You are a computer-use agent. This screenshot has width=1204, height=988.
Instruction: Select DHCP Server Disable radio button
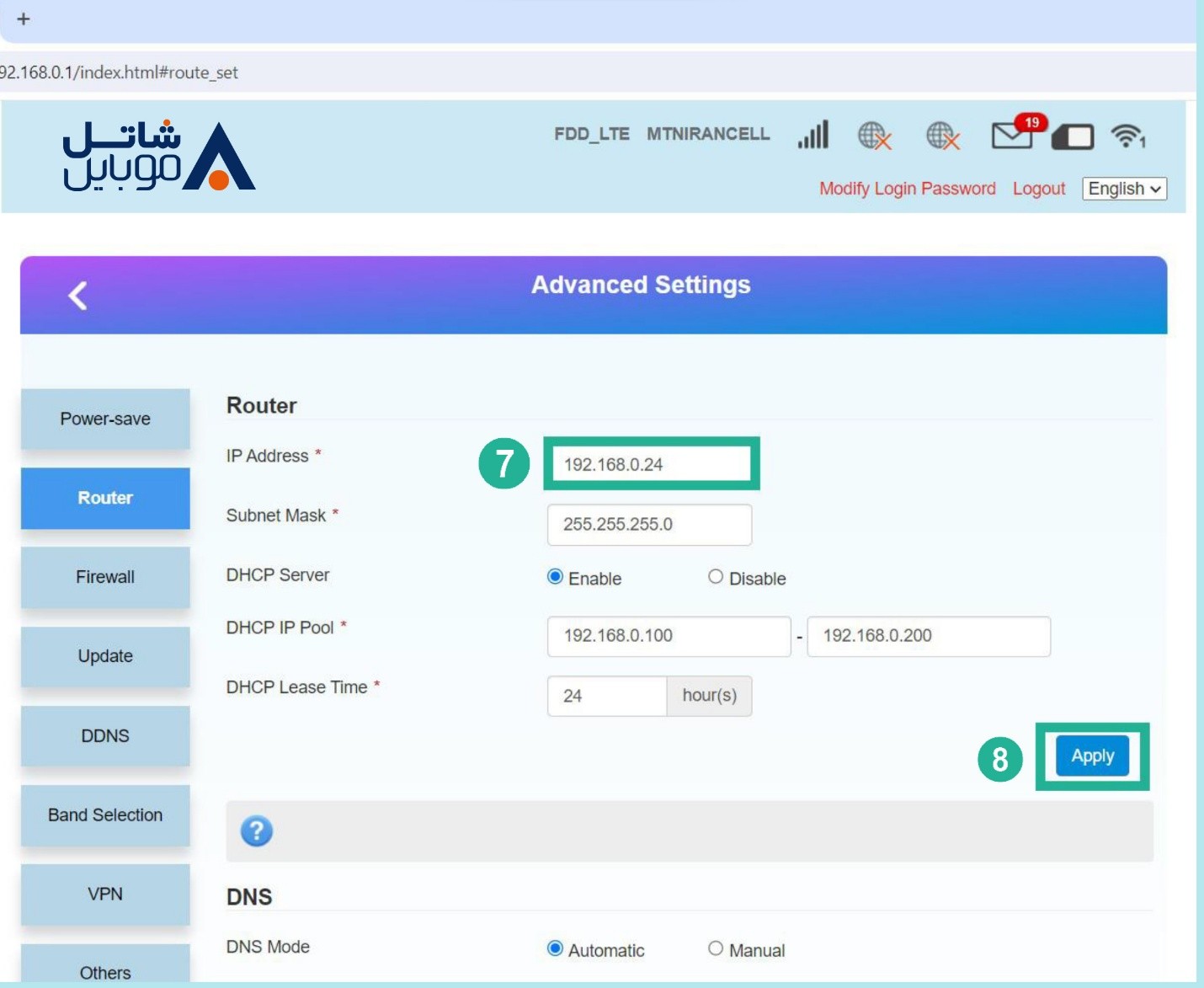click(x=716, y=577)
